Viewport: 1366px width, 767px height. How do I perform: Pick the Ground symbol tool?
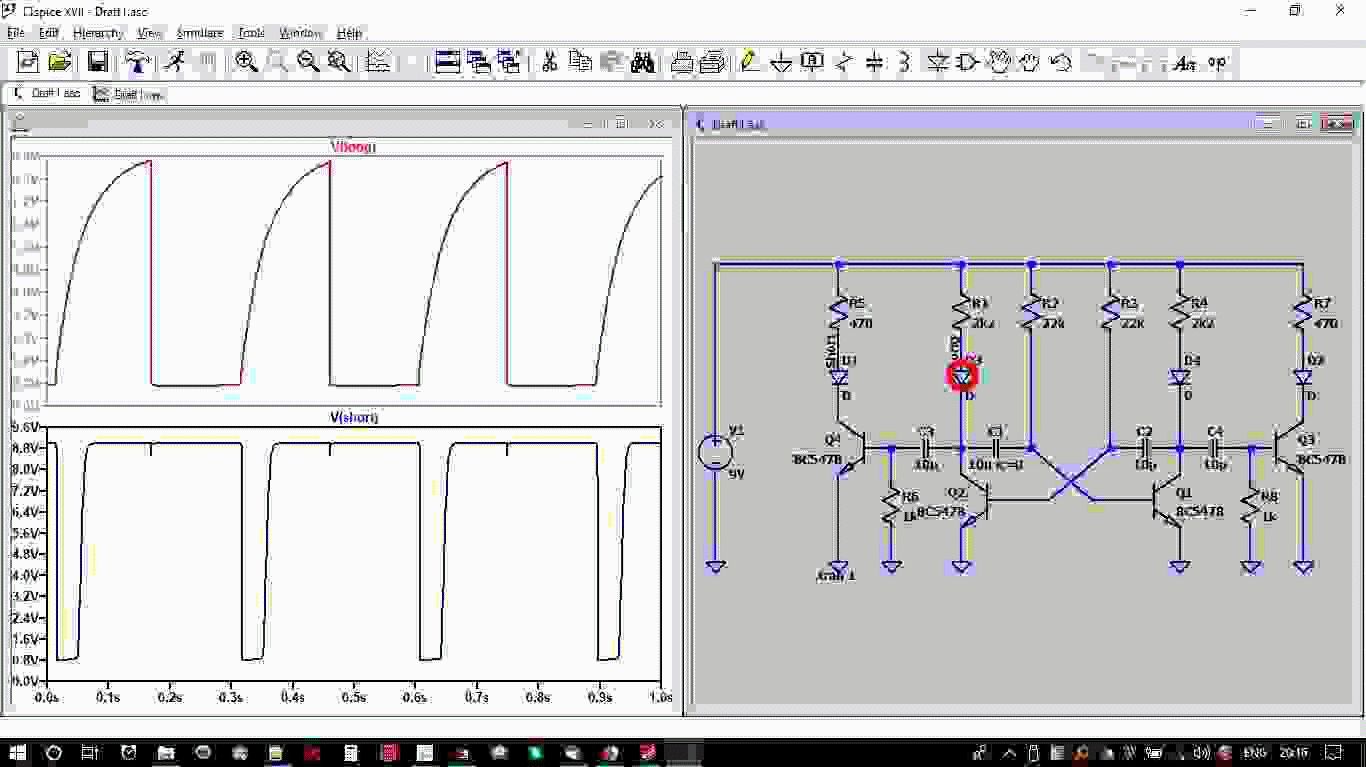[x=781, y=62]
